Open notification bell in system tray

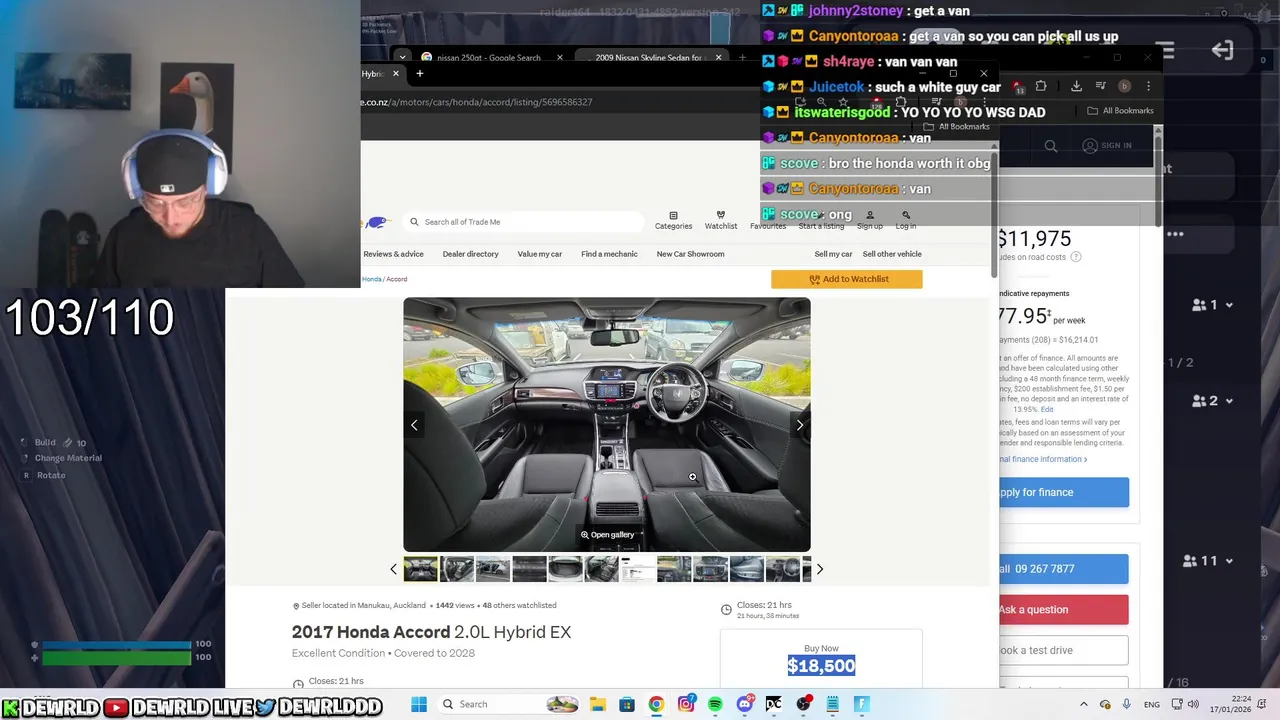1263,704
